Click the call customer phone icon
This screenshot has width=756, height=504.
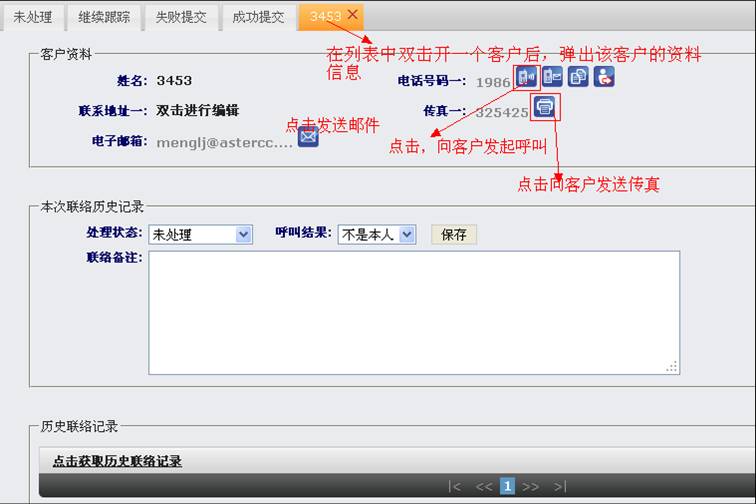point(527,77)
